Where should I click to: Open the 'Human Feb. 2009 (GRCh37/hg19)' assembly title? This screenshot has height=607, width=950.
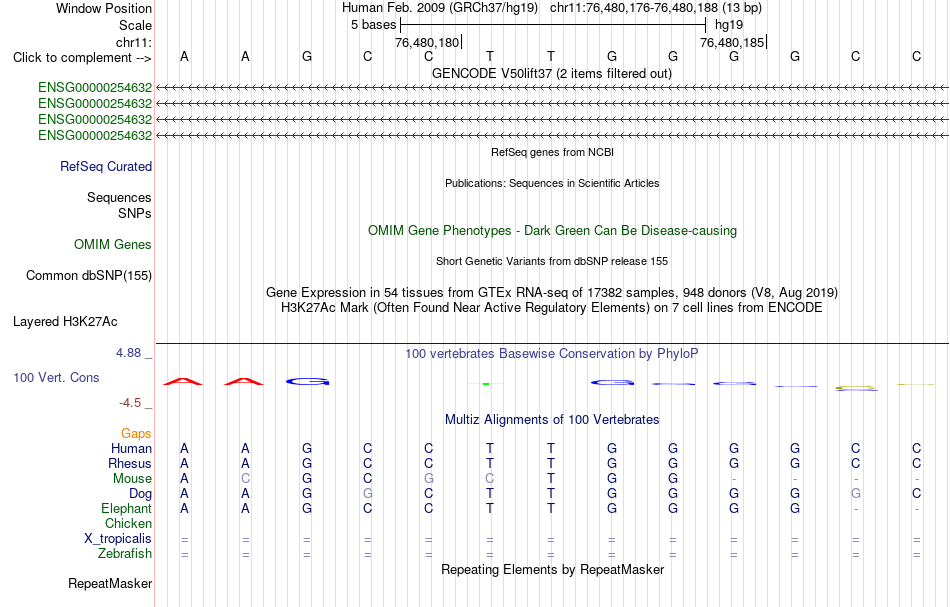pyautogui.click(x=440, y=8)
